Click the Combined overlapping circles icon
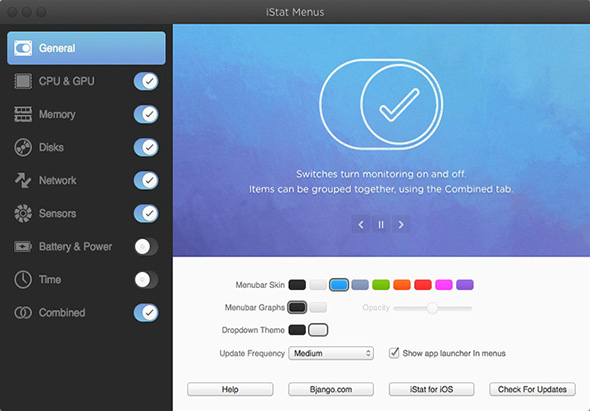Viewport: 590px width, 411px height. point(23,312)
